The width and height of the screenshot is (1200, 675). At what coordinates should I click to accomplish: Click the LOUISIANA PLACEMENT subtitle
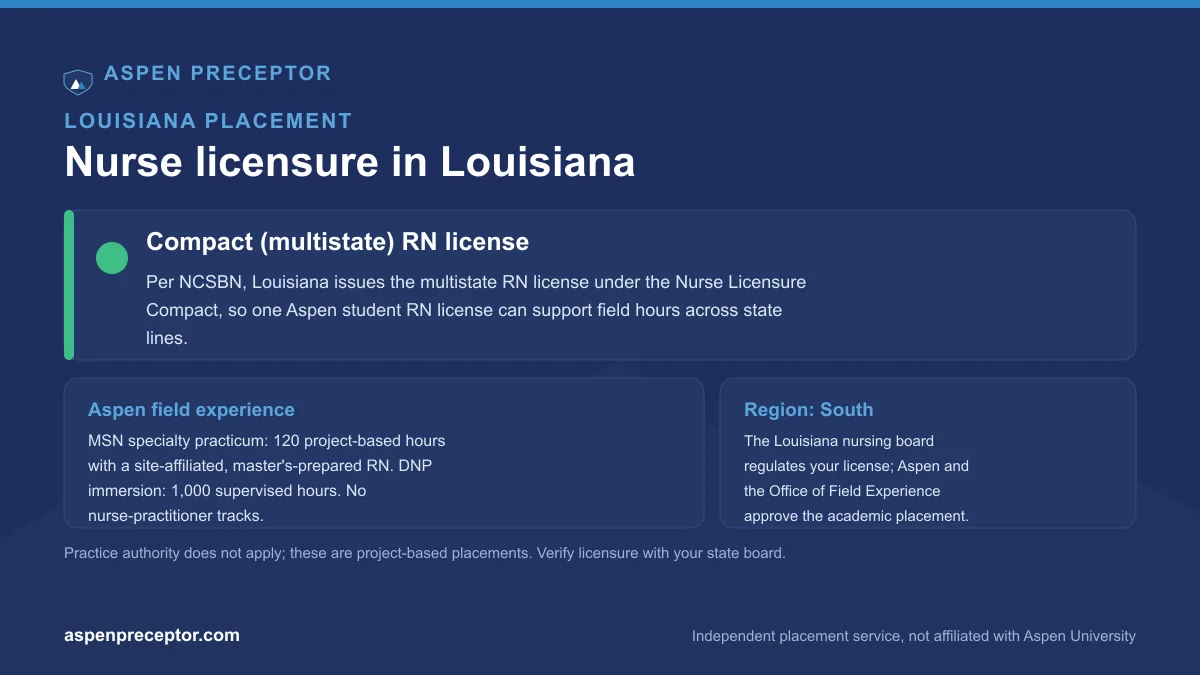point(208,121)
